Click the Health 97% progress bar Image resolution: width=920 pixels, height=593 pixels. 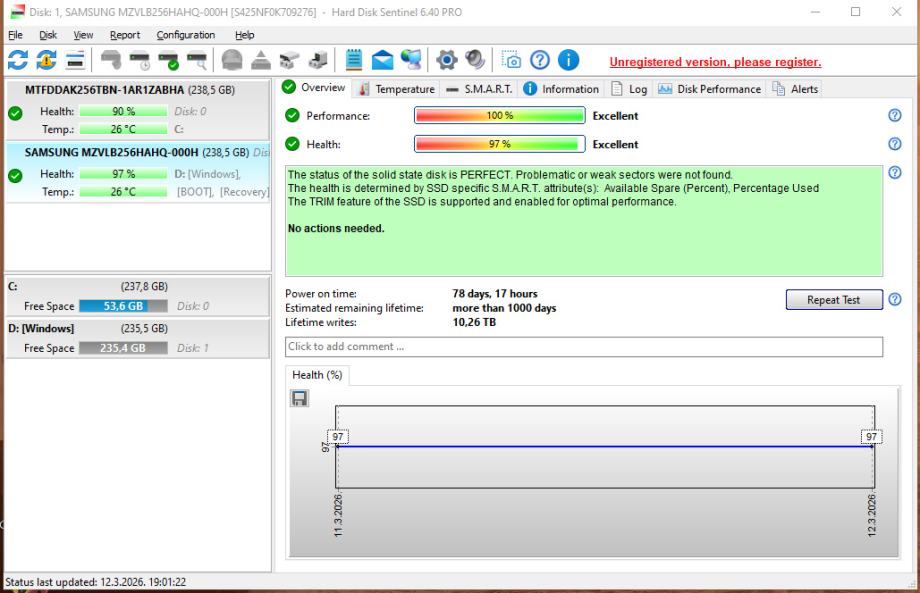(499, 144)
